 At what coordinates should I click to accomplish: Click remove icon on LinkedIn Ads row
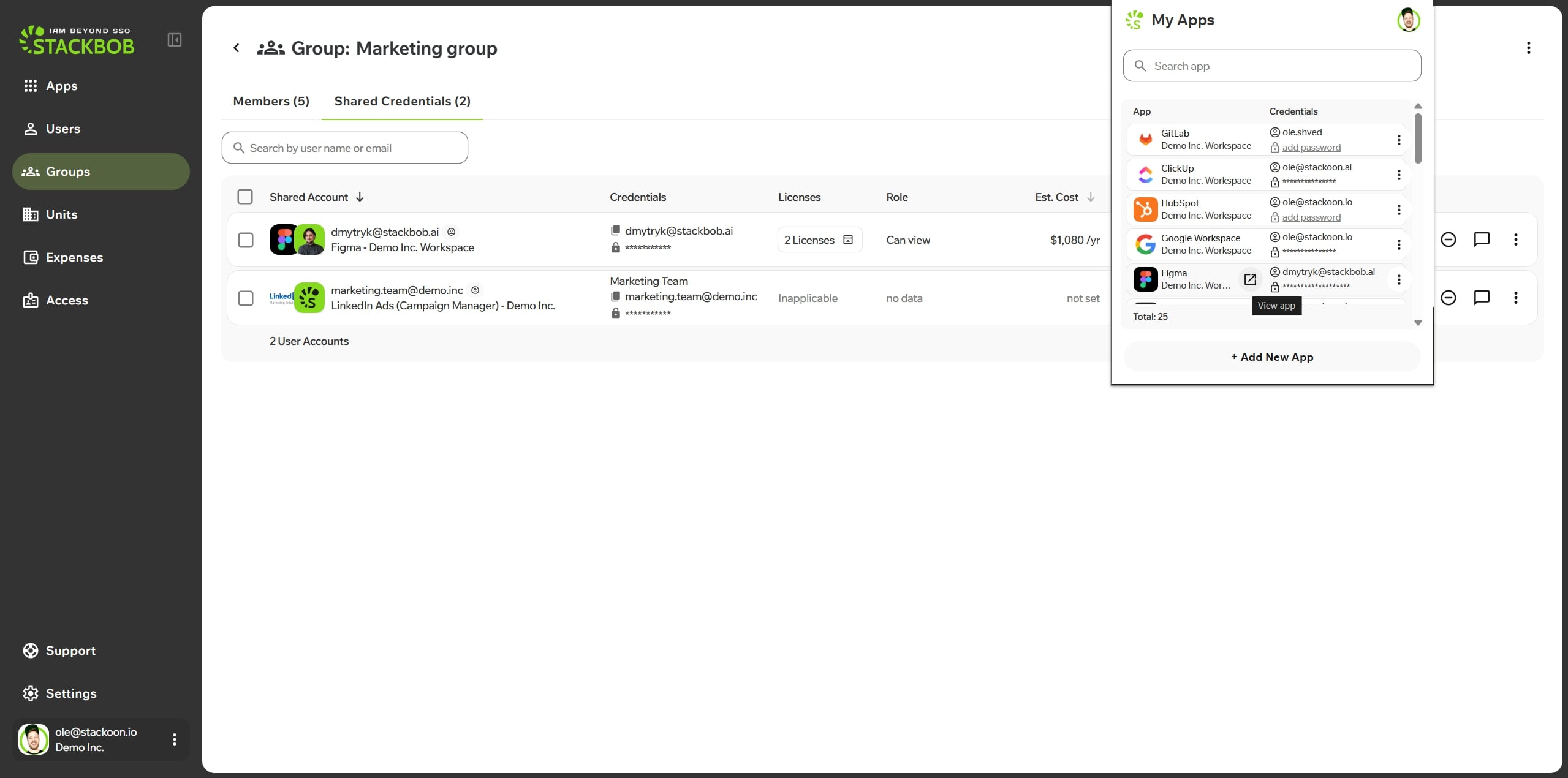(x=1449, y=298)
